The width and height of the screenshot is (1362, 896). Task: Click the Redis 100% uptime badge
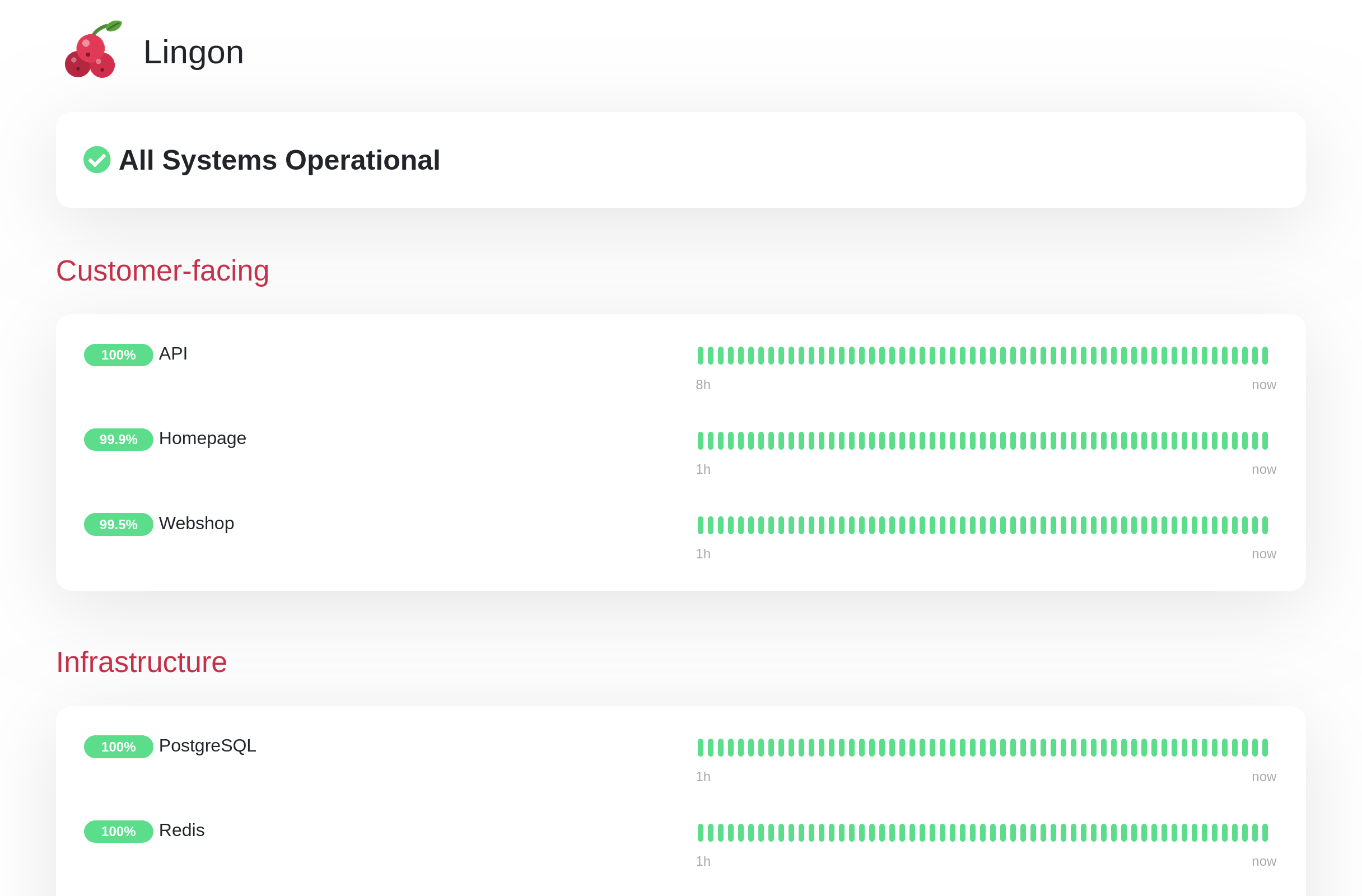click(x=119, y=832)
